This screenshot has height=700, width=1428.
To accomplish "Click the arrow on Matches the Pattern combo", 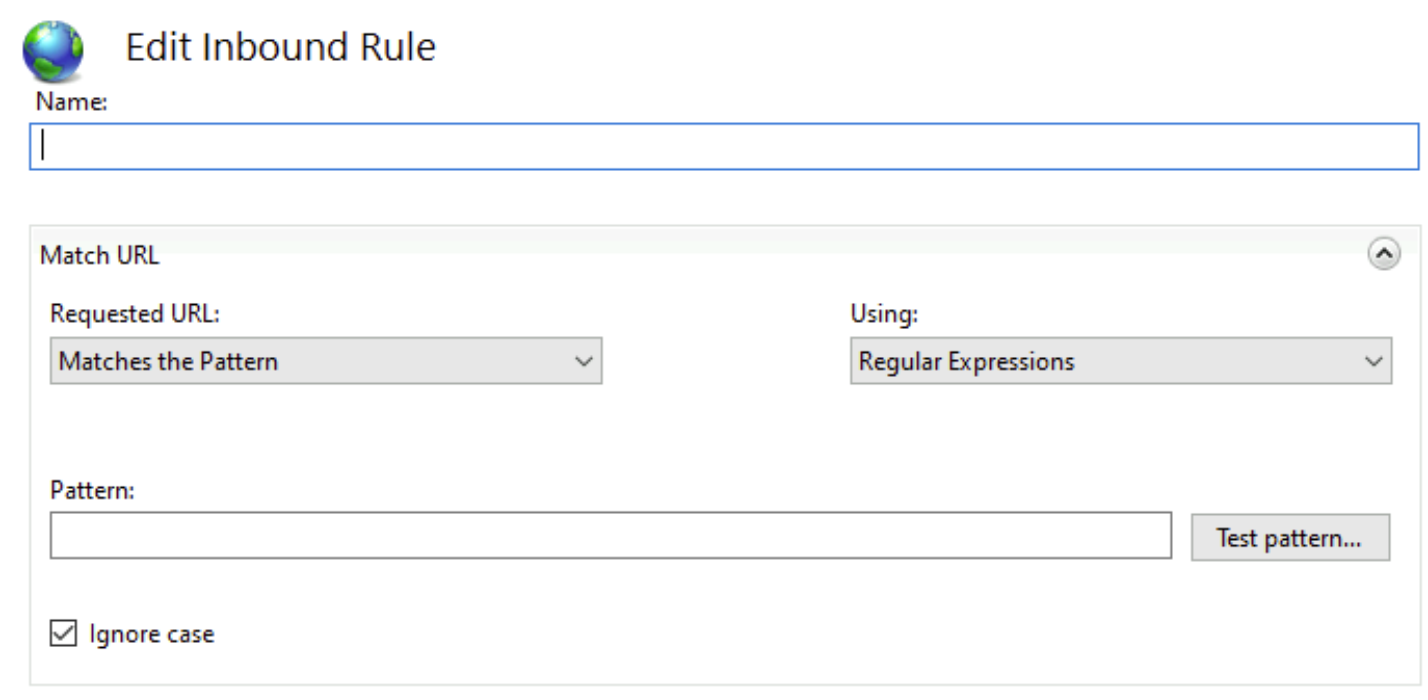I will tap(584, 361).
